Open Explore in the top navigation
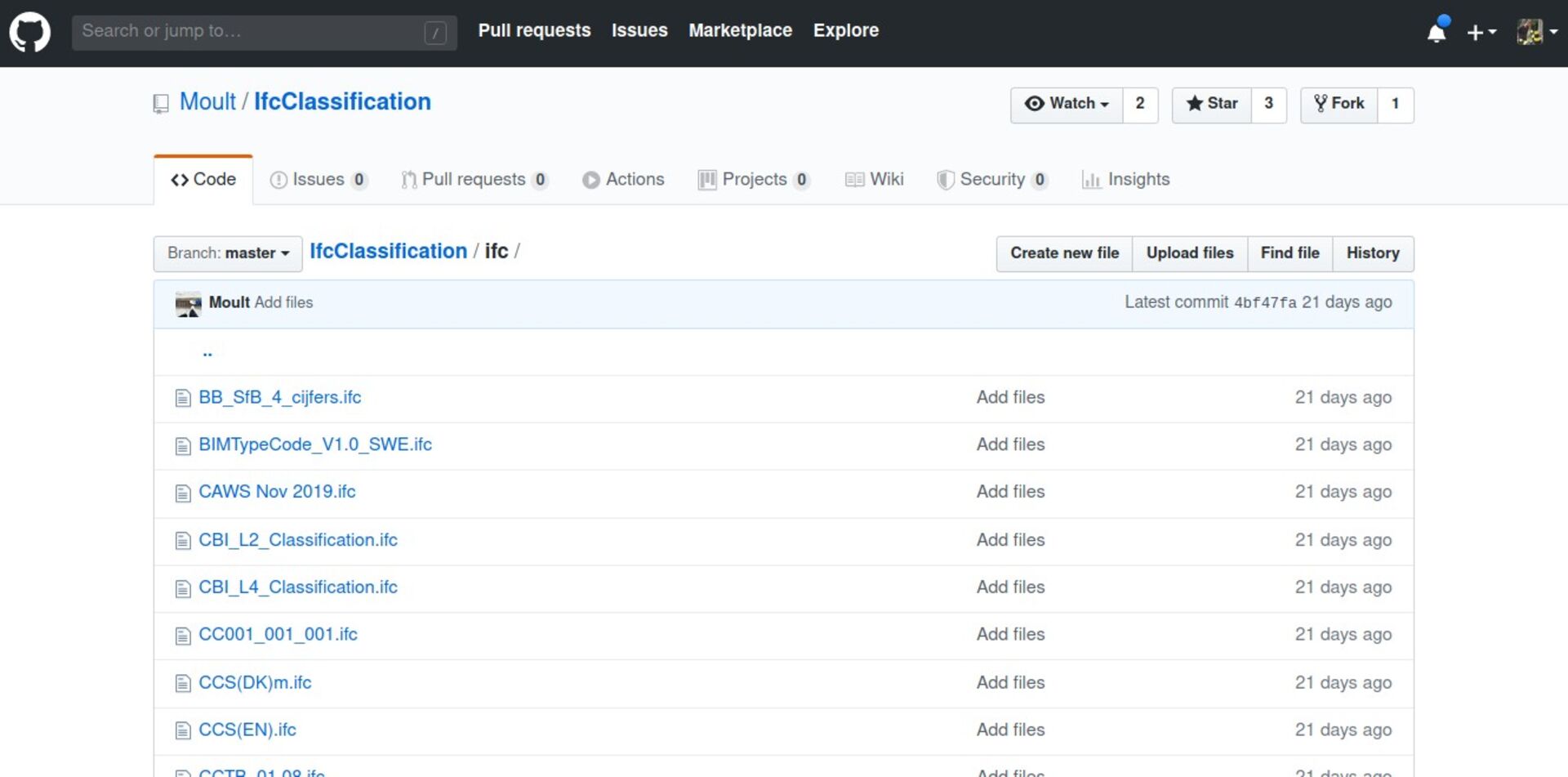Viewport: 1568px width, 777px height. coord(846,30)
